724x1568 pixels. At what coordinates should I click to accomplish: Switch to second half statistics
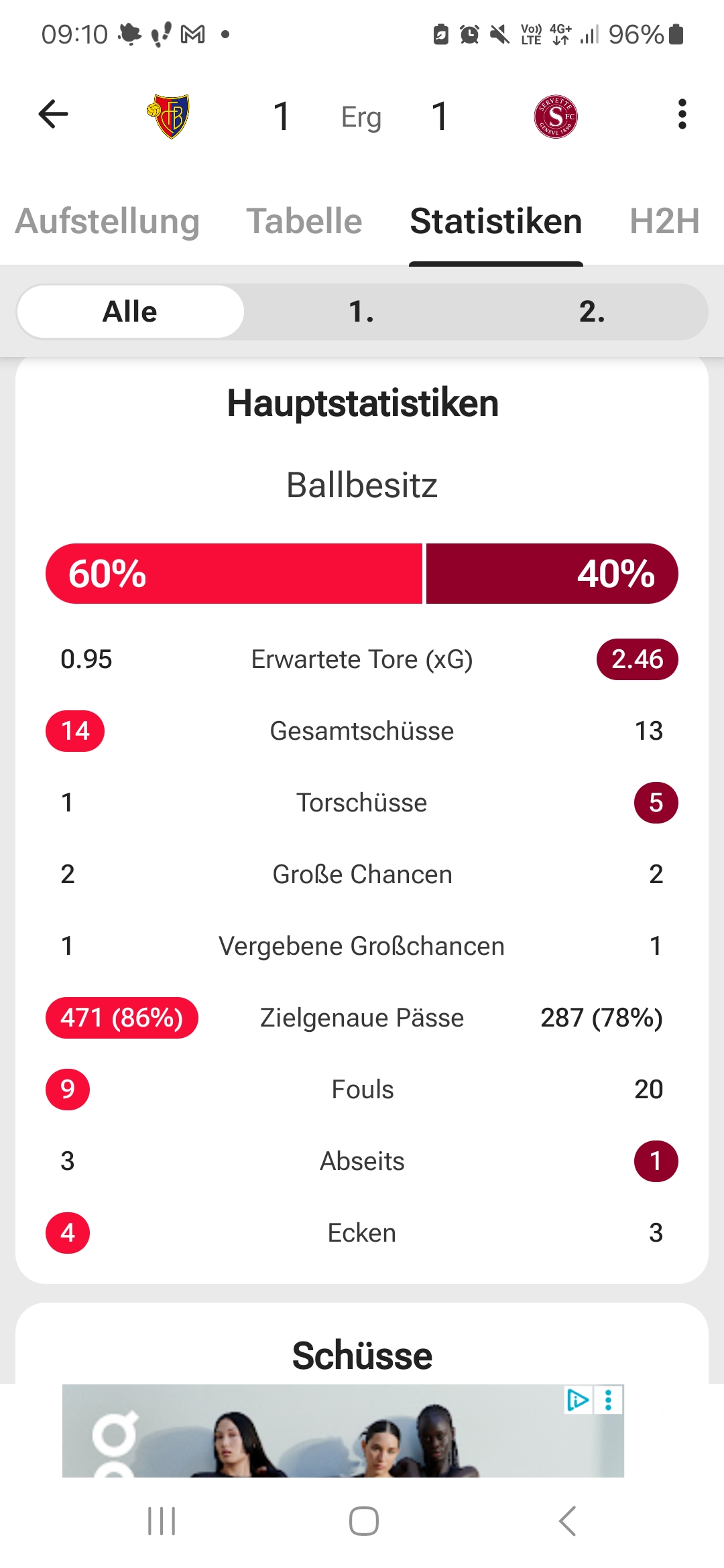(592, 312)
